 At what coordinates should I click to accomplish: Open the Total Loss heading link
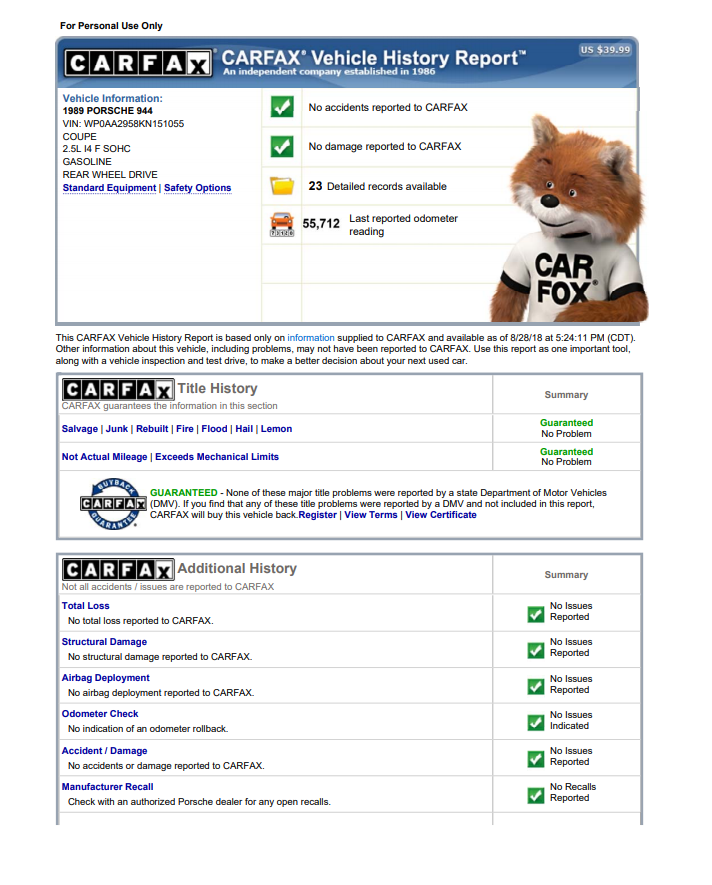tap(85, 606)
